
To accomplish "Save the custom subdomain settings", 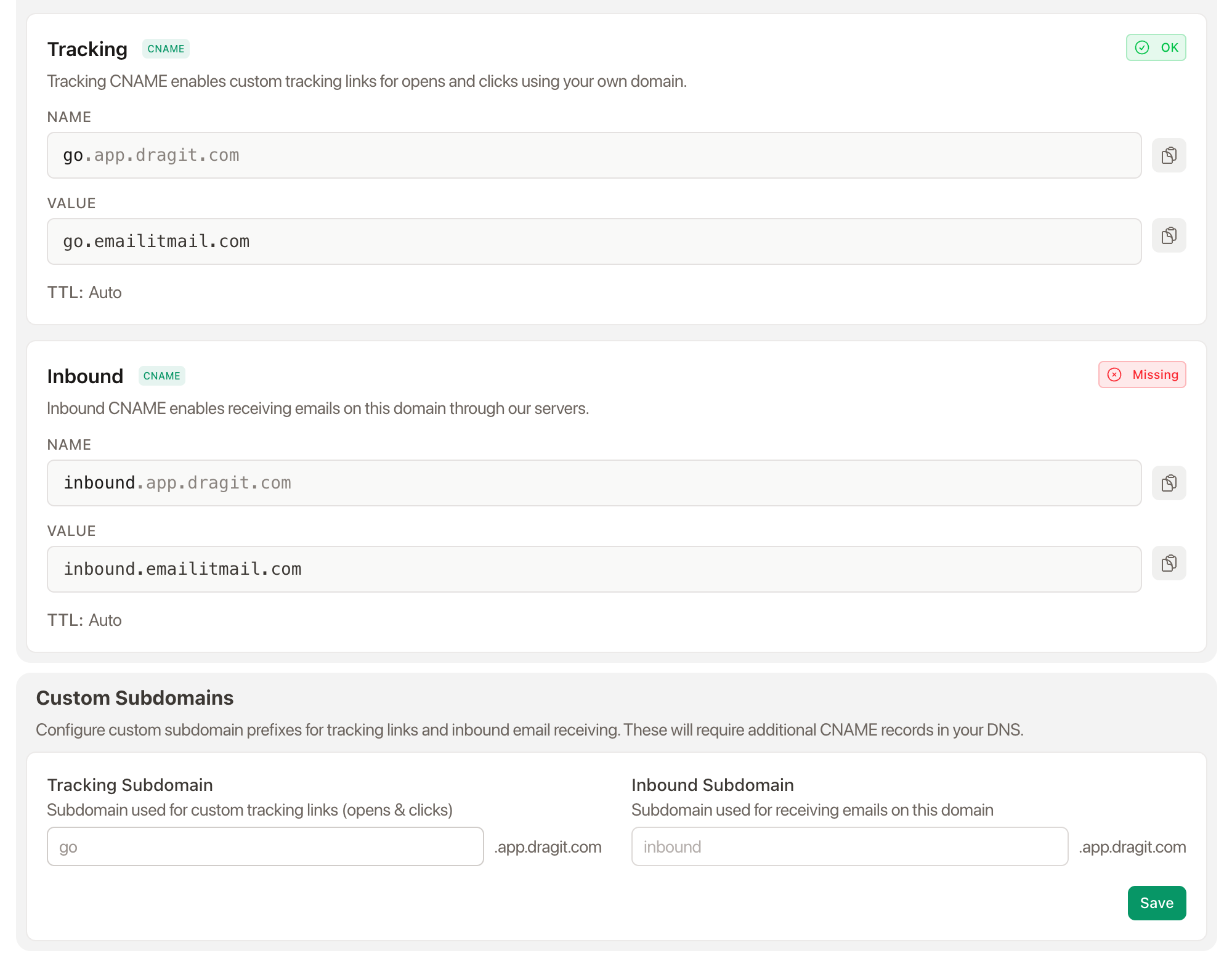I will (x=1156, y=903).
